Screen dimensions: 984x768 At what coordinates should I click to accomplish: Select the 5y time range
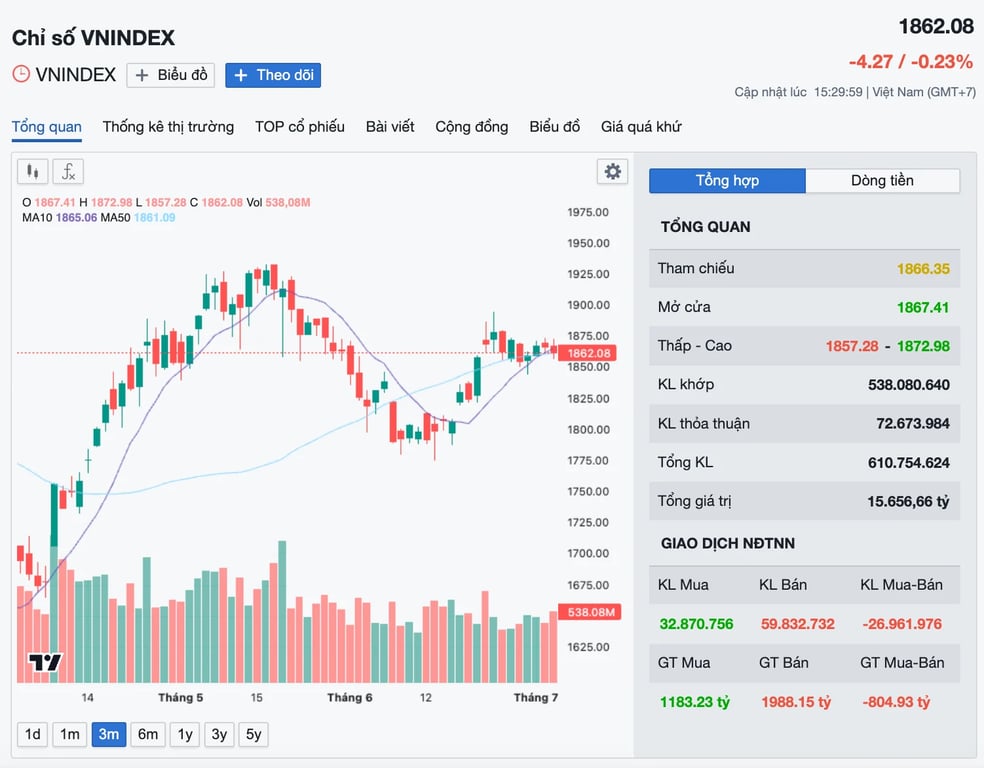pyautogui.click(x=254, y=734)
